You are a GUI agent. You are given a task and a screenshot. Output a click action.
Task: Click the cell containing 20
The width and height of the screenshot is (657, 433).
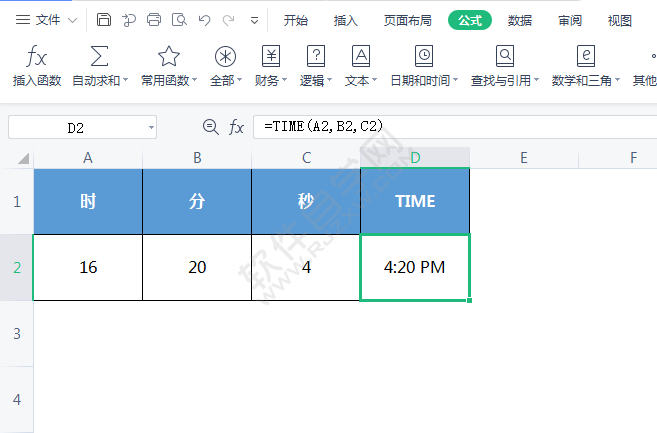pos(197,267)
